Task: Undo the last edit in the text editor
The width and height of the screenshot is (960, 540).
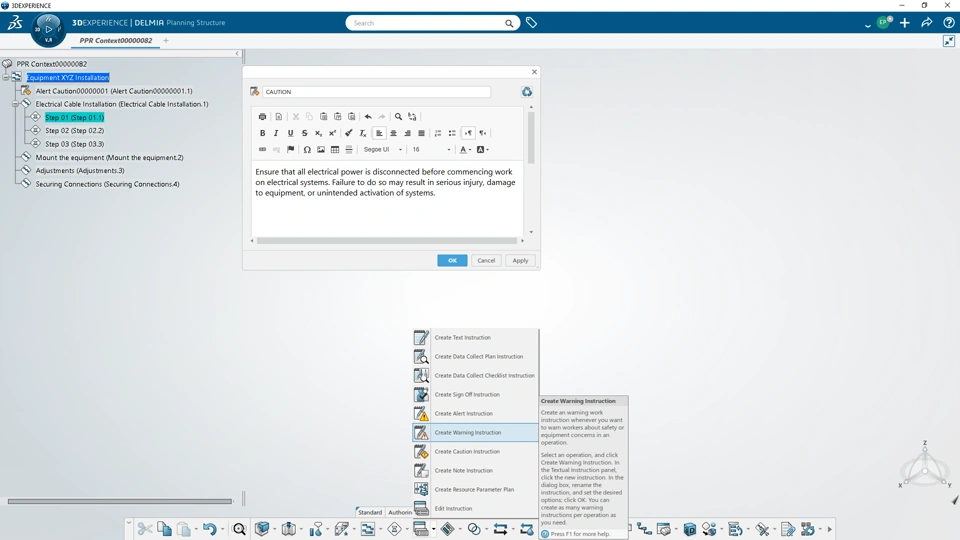Action: pos(368,116)
